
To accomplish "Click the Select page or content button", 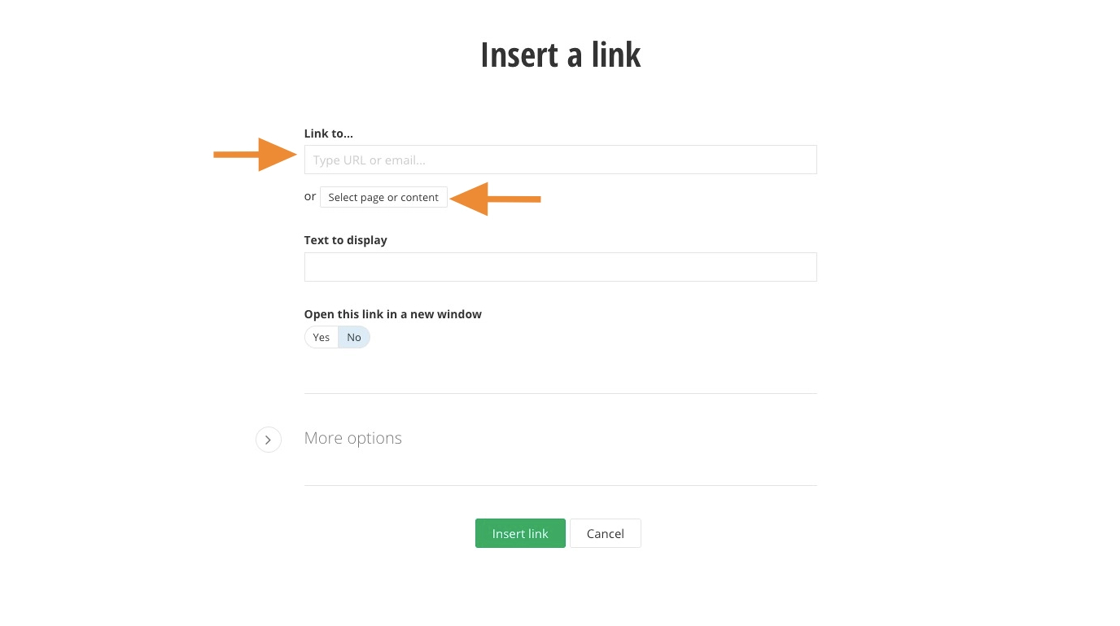I will (x=383, y=197).
